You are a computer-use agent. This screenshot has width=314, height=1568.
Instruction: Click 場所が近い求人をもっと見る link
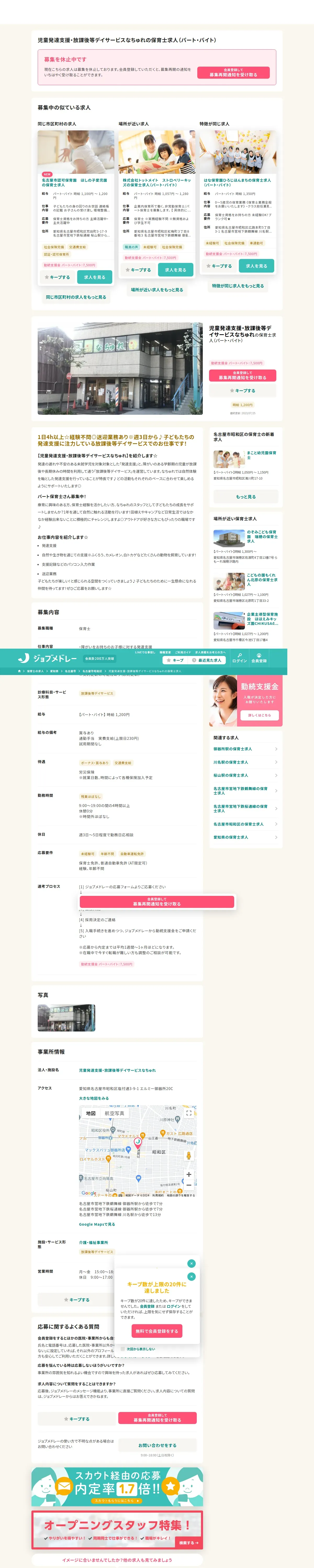tap(157, 290)
